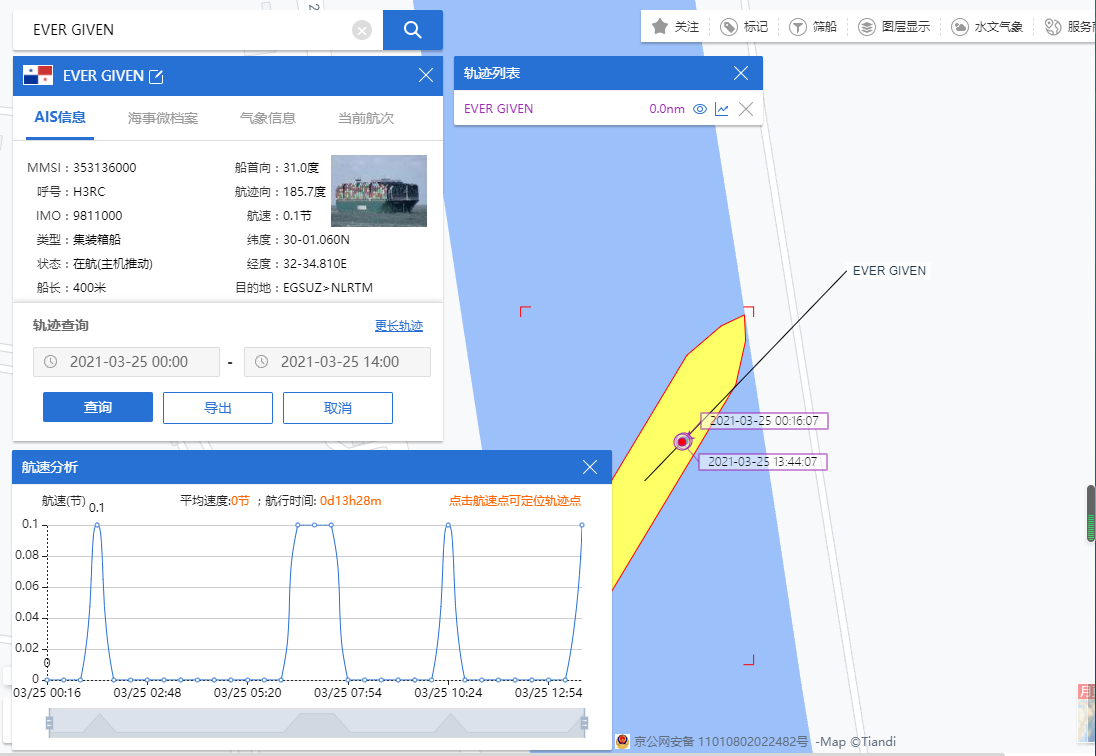Switch to the AIS信息 tab

[x=60, y=117]
